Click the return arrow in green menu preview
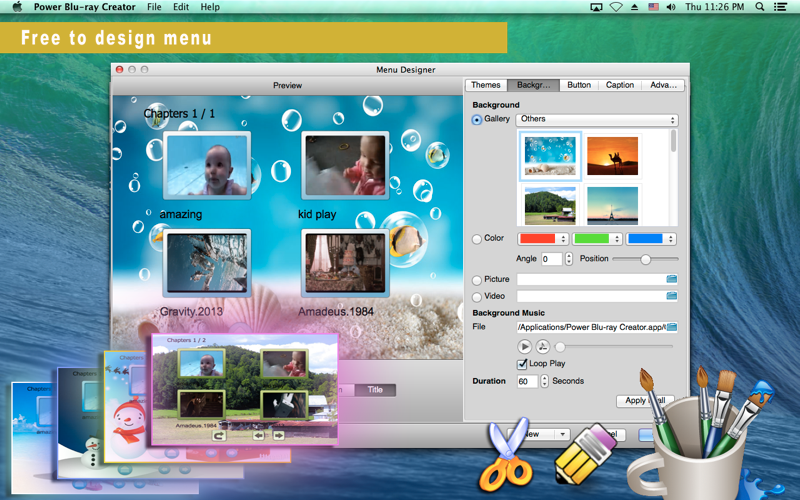This screenshot has width=800, height=500. tap(219, 435)
